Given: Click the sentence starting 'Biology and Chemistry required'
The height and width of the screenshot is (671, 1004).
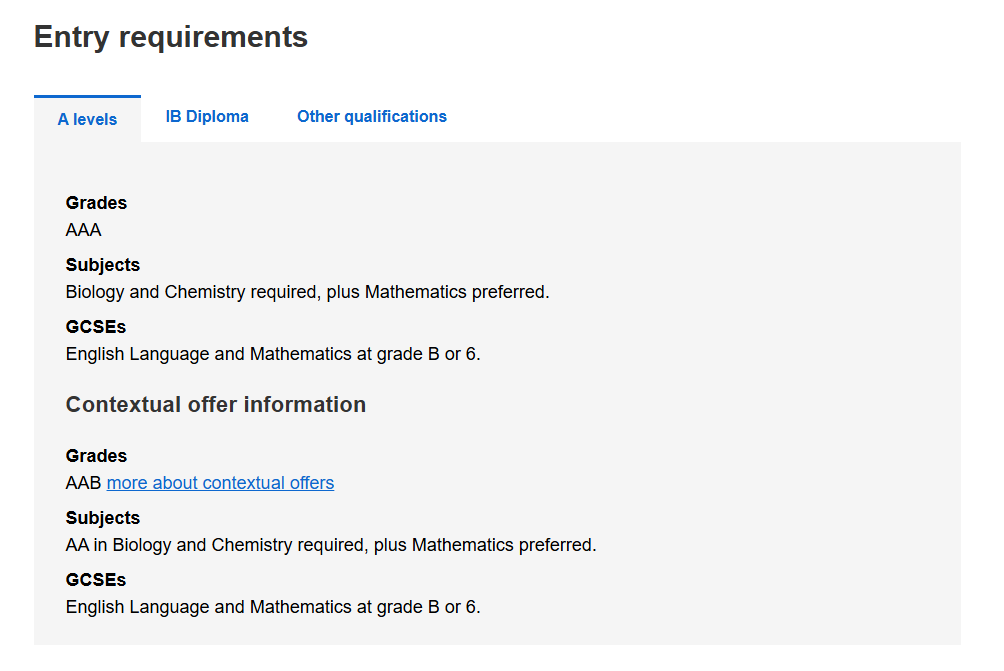Looking at the screenshot, I should (x=307, y=292).
